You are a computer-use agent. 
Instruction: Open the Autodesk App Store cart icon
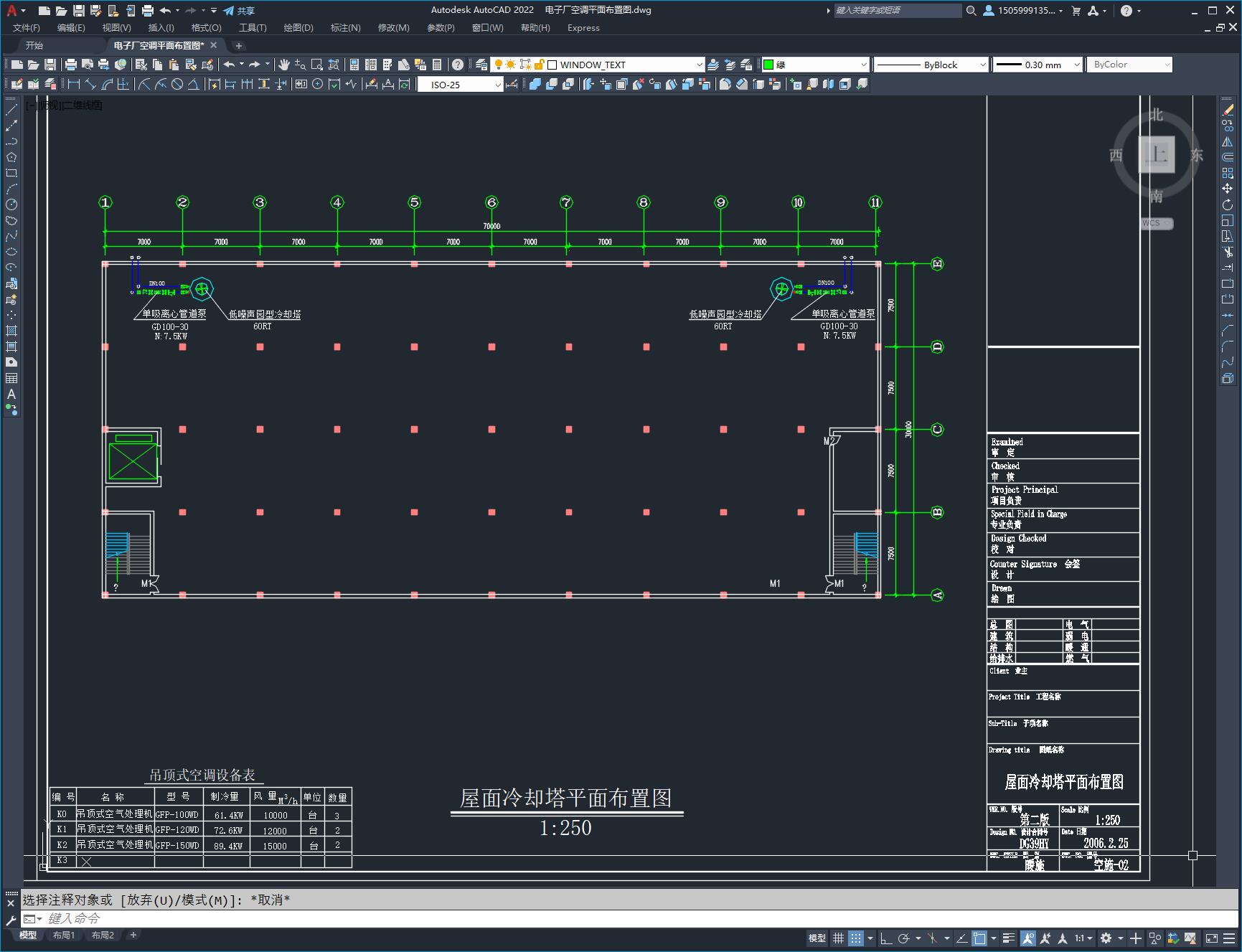[1076, 11]
